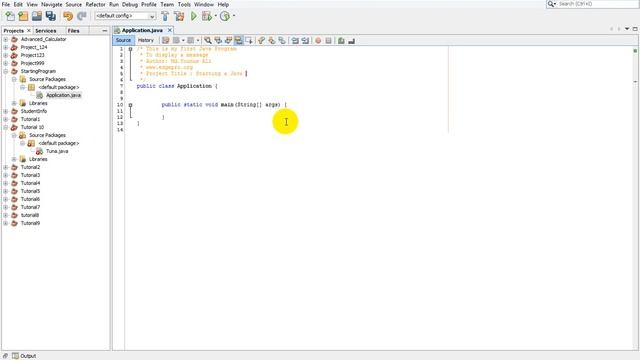Click the Find Selection magnifier icon

(208, 40)
